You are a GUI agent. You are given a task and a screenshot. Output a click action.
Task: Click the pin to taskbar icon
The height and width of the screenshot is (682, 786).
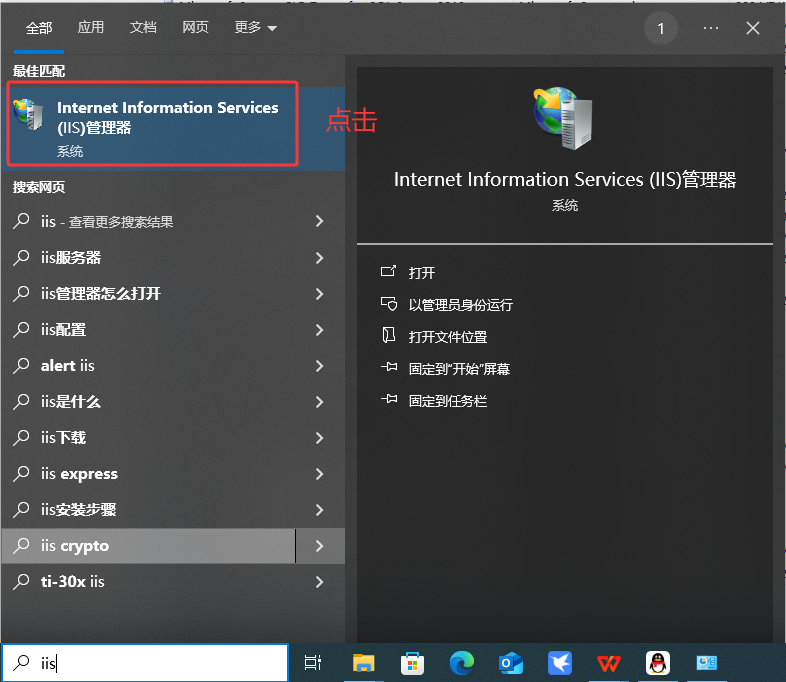pos(389,399)
